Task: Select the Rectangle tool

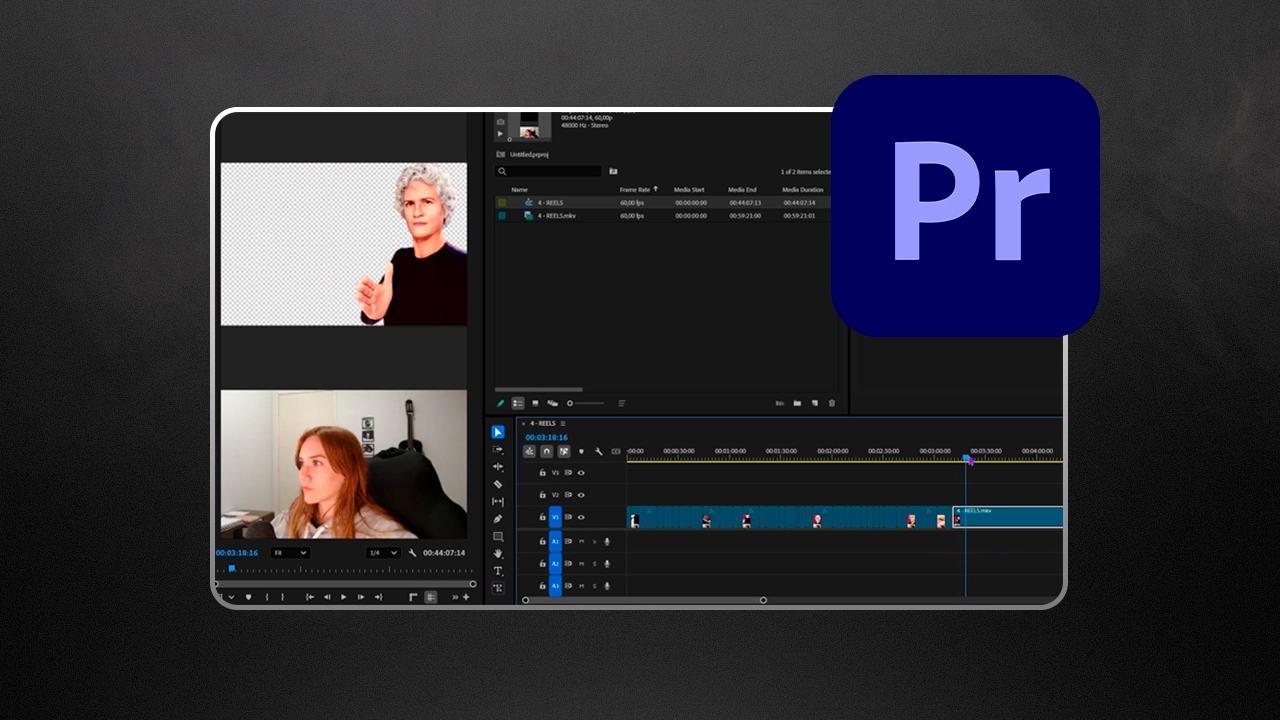Action: pos(498,537)
